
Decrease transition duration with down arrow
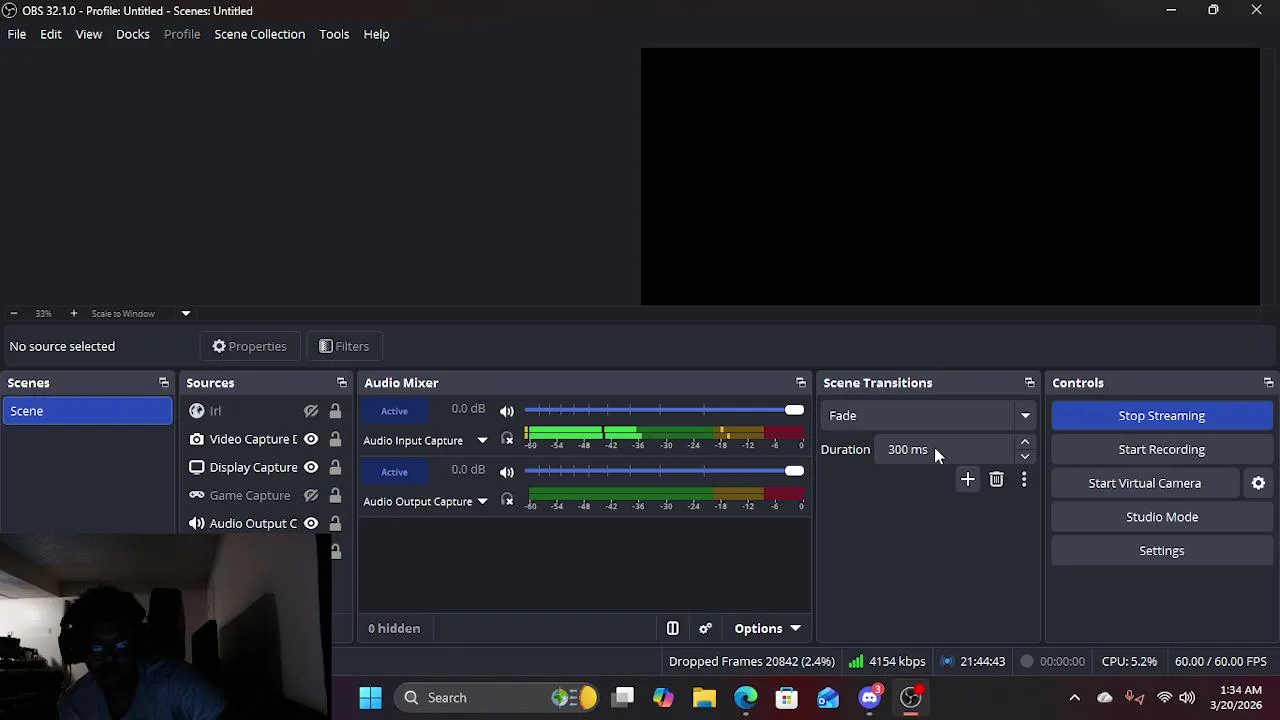point(1025,457)
